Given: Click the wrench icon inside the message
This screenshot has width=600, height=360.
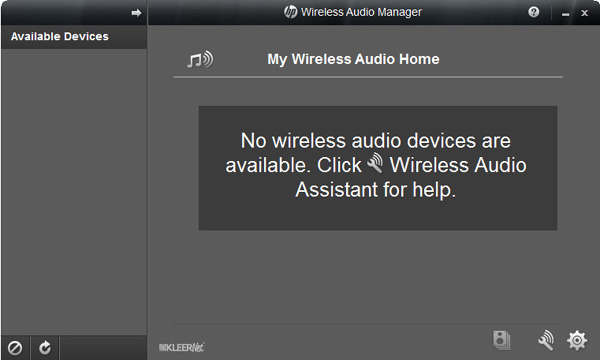Looking at the screenshot, I should [375, 163].
